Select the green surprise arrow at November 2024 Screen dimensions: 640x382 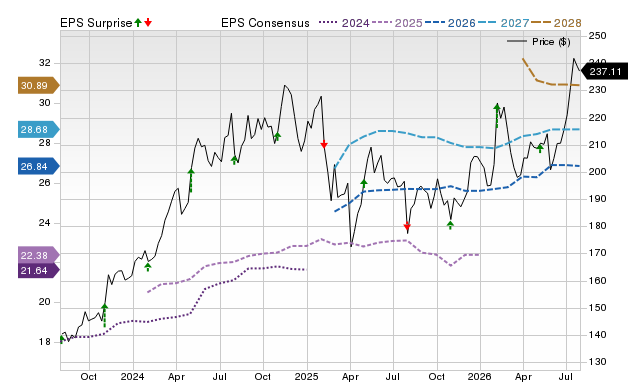[278, 136]
